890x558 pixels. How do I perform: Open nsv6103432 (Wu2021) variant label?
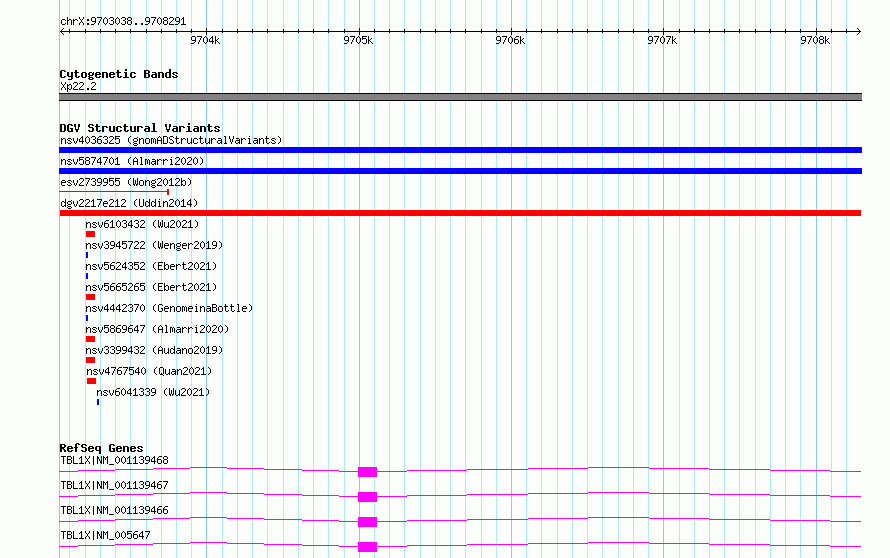point(142,224)
